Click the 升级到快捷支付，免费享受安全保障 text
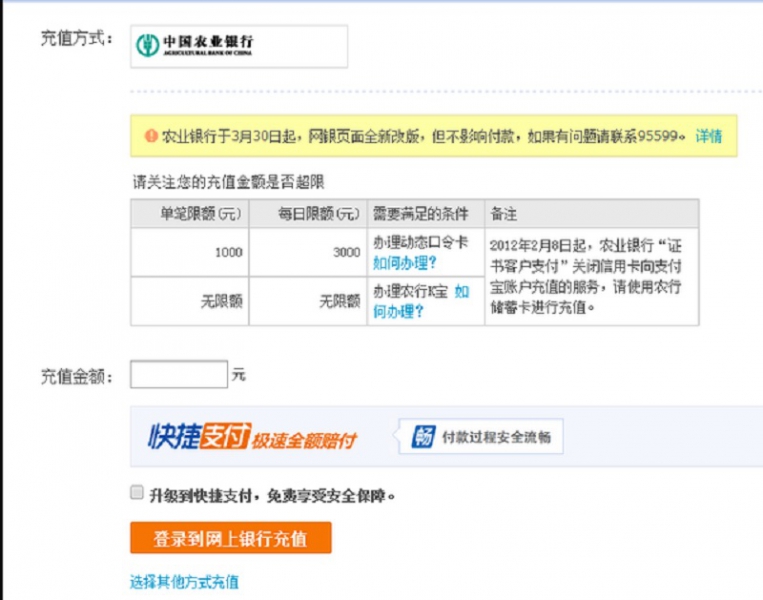Image resolution: width=763 pixels, height=600 pixels. pos(272,496)
